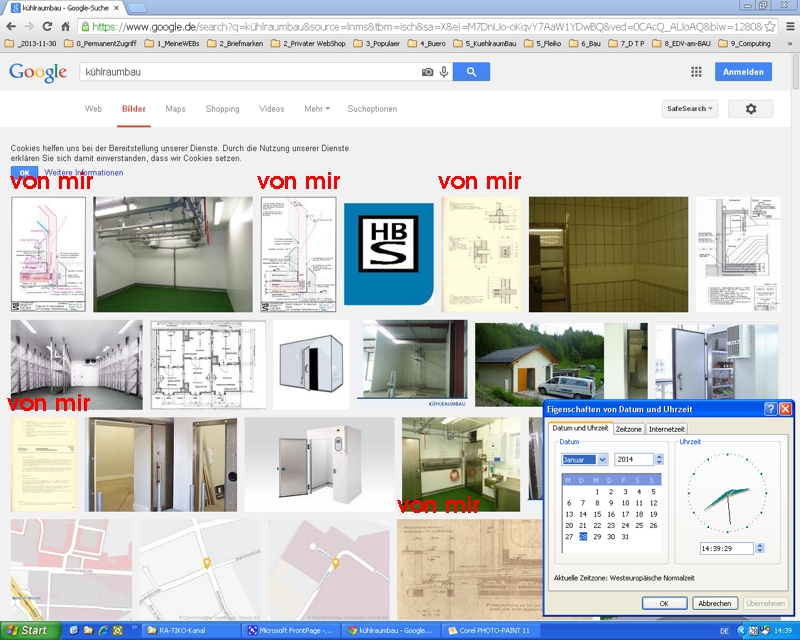Screen dimensions: 800x640
Task: Open the SafeSearch dropdown
Action: pos(690,109)
